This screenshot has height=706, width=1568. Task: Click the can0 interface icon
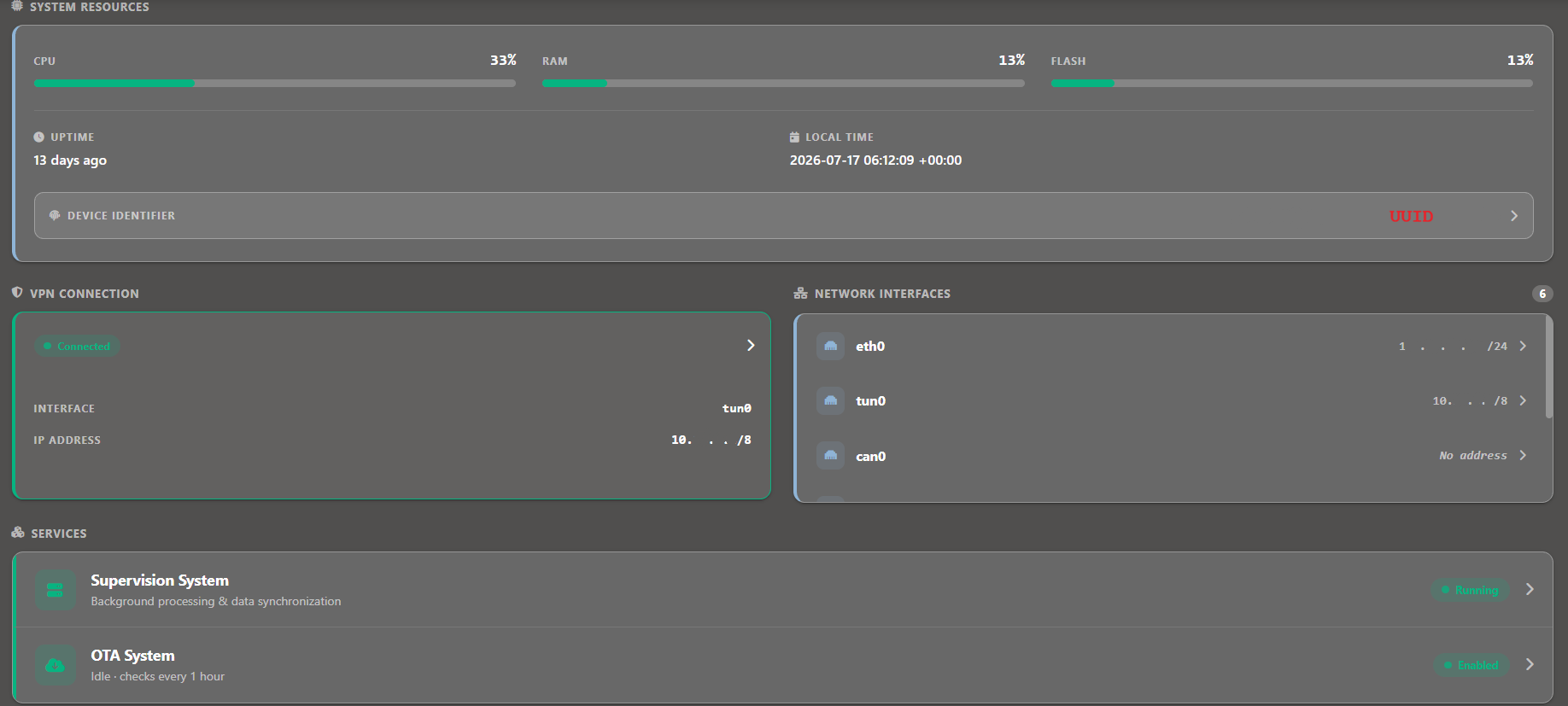coord(830,456)
